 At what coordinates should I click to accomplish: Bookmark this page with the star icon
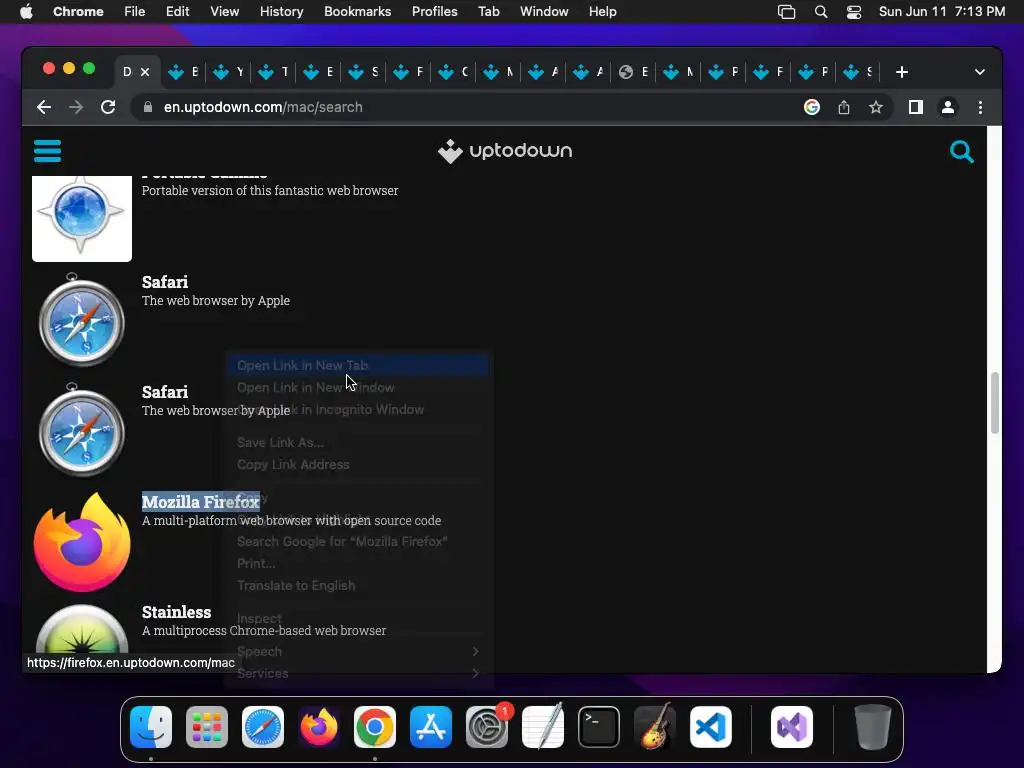tap(876, 107)
